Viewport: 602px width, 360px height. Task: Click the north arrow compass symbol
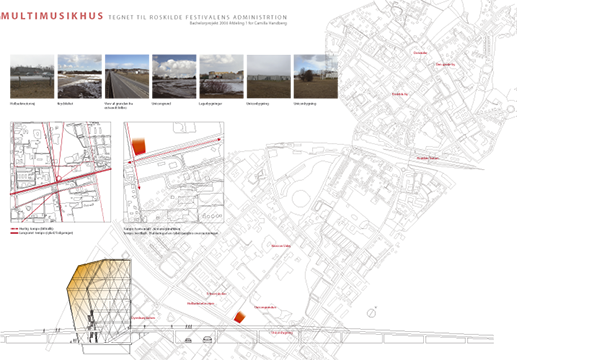click(x=371, y=313)
